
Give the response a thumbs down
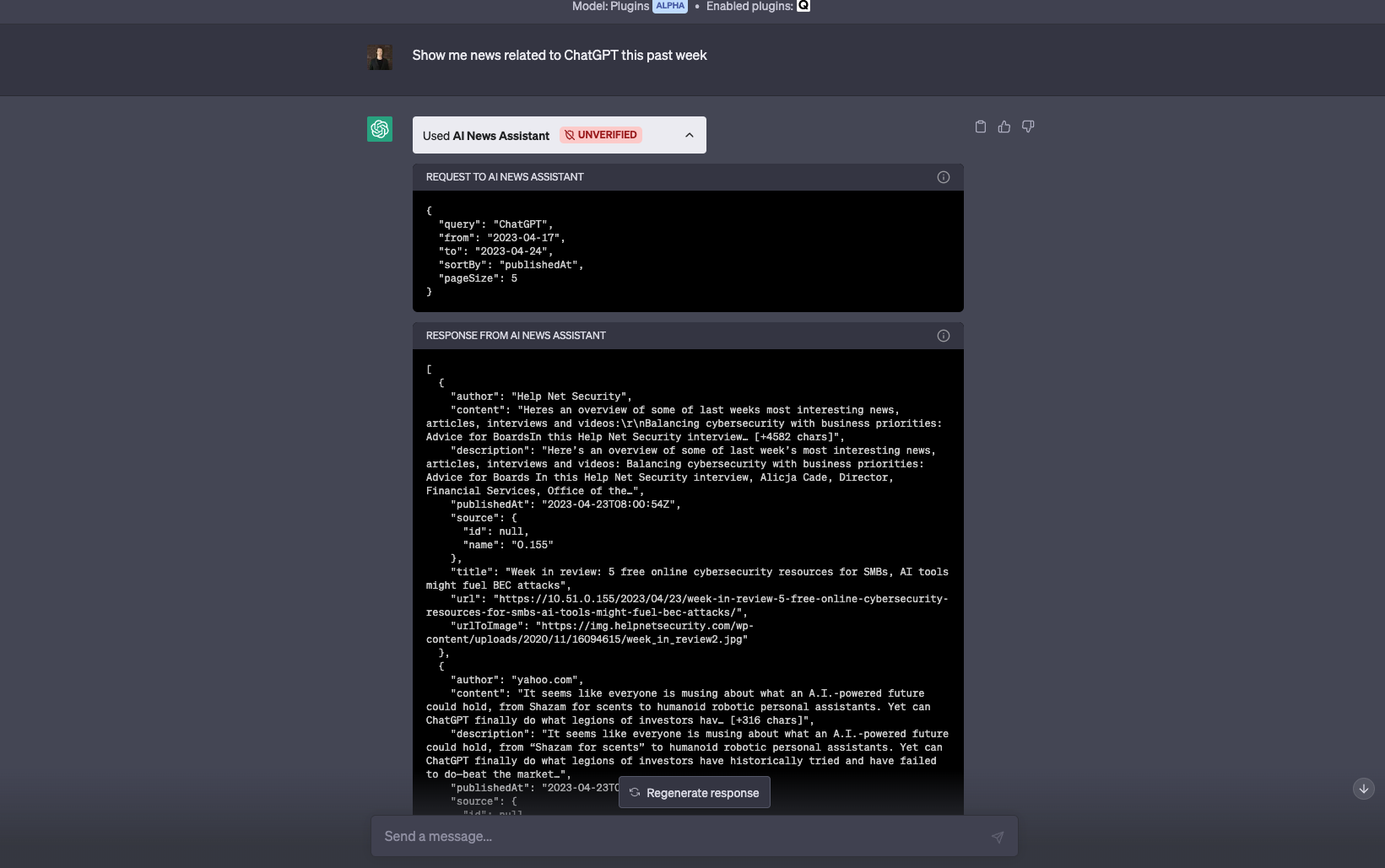(1028, 127)
